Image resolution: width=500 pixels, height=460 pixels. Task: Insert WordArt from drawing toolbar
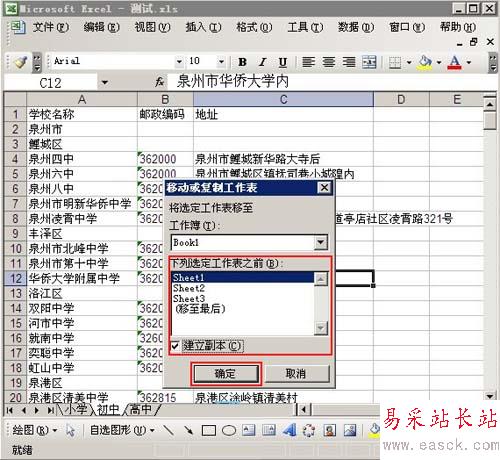pyautogui.click(x=289, y=430)
